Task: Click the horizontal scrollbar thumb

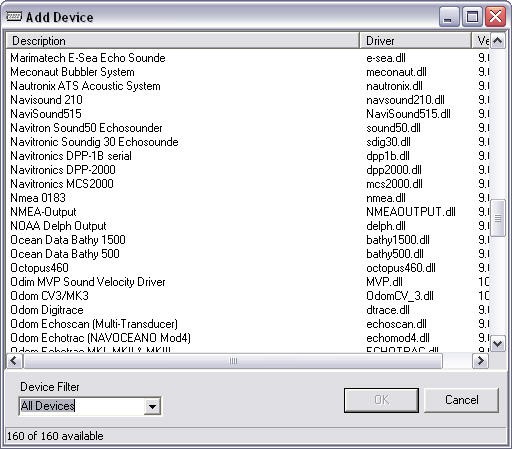Action: (233, 361)
